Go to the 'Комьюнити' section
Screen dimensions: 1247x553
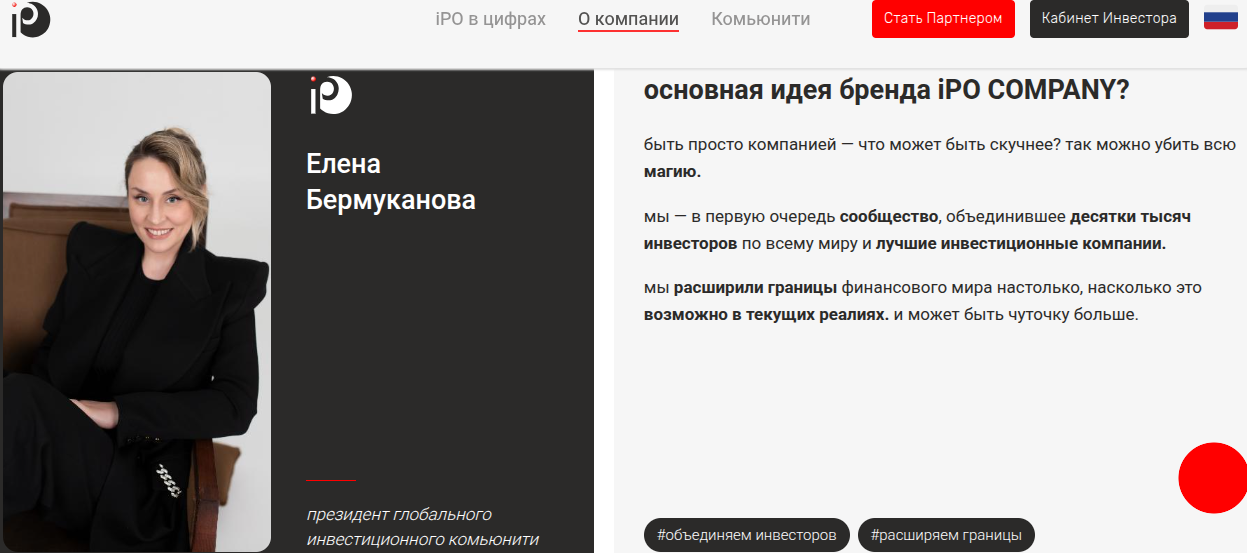click(760, 19)
